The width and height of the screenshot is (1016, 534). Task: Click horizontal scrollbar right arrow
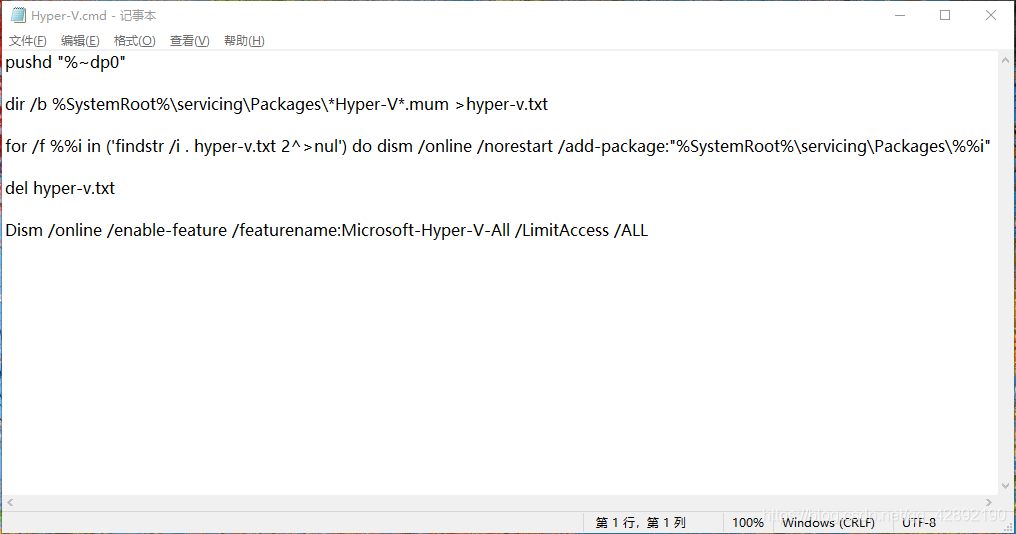coord(989,502)
